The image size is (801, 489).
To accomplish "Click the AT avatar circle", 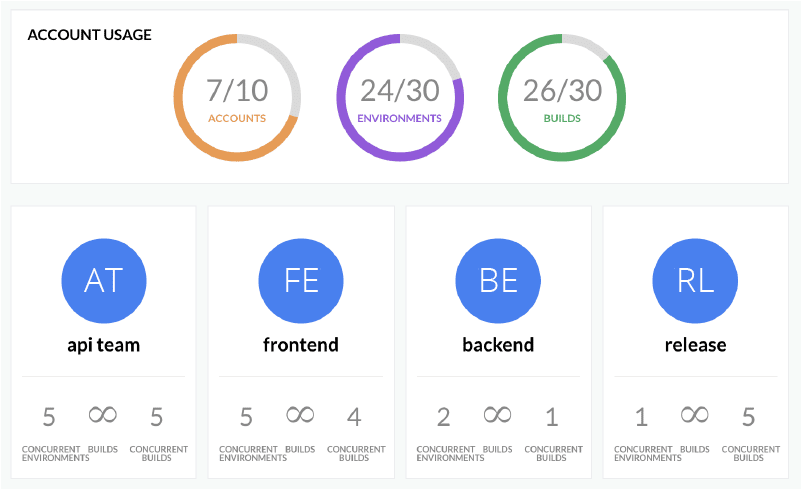I will 103,280.
